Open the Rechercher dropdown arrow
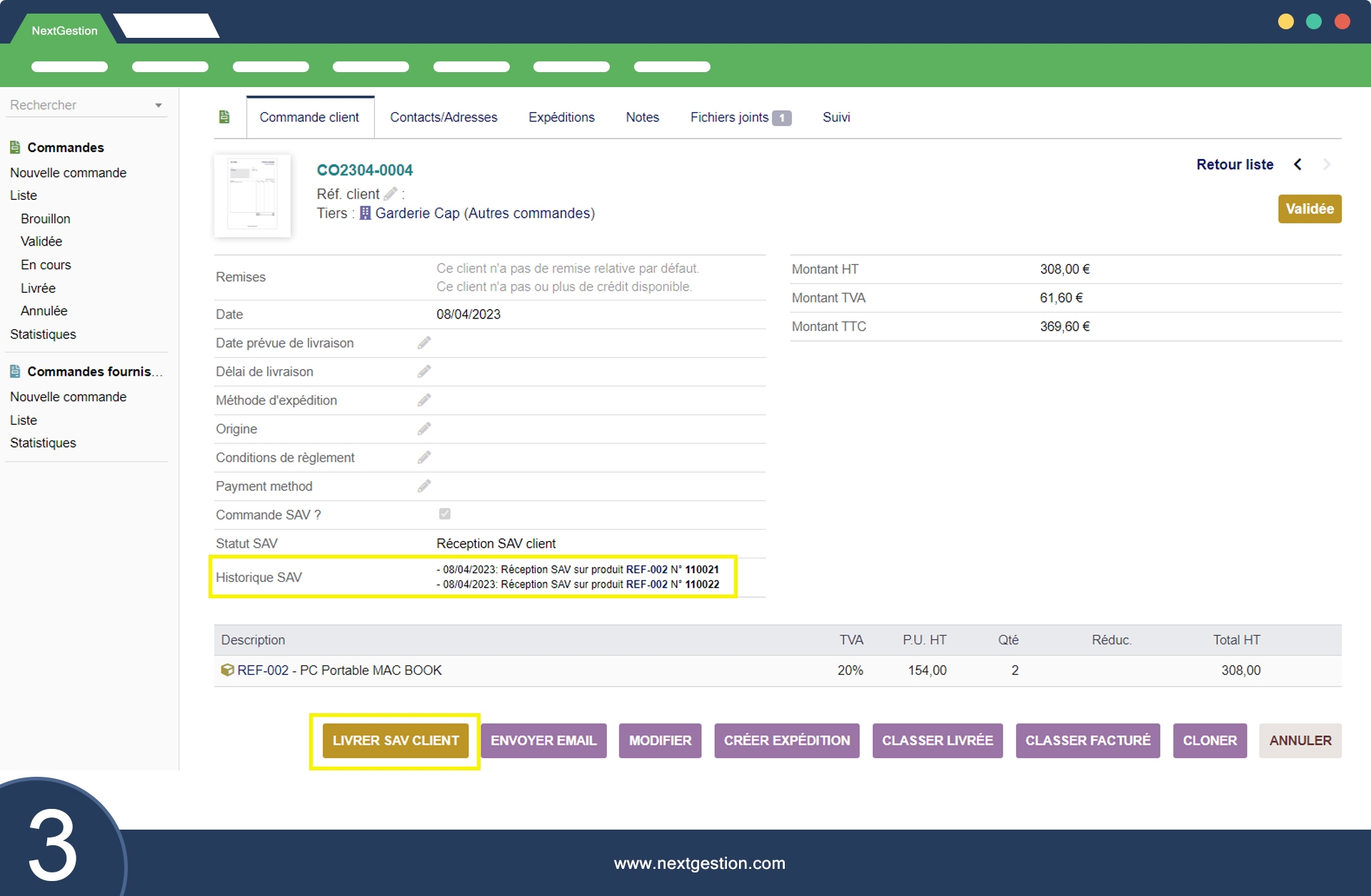The height and width of the screenshot is (896, 1371). (159, 106)
